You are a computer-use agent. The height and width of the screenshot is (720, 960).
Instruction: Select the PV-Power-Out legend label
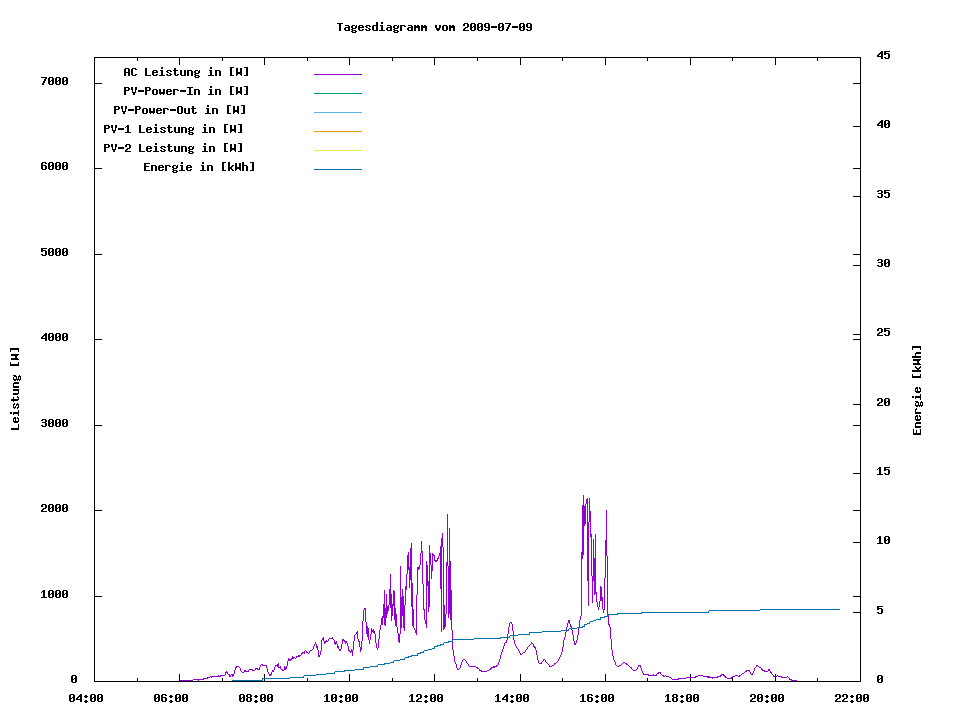180,110
